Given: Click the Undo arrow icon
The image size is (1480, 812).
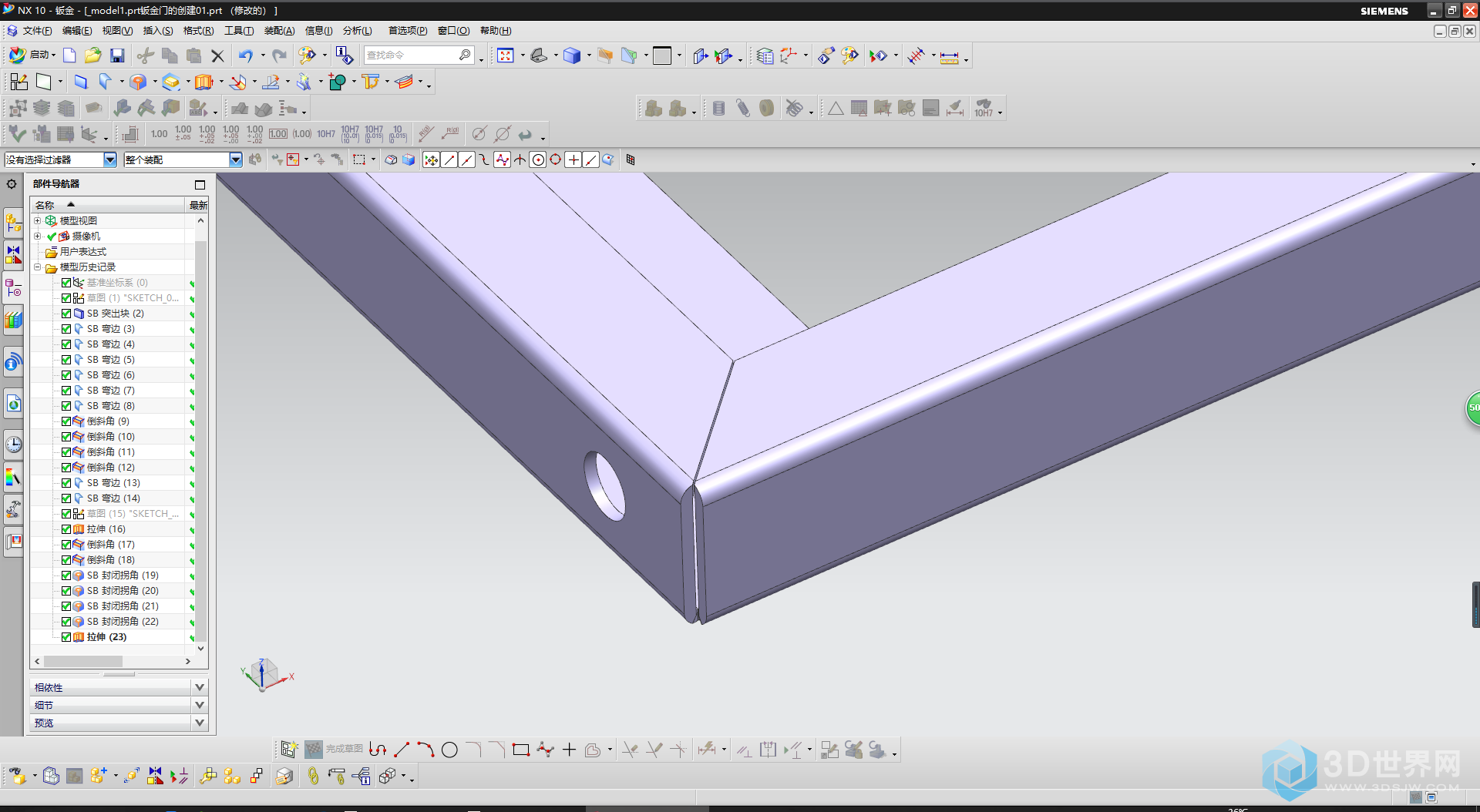Looking at the screenshot, I should point(246,55).
